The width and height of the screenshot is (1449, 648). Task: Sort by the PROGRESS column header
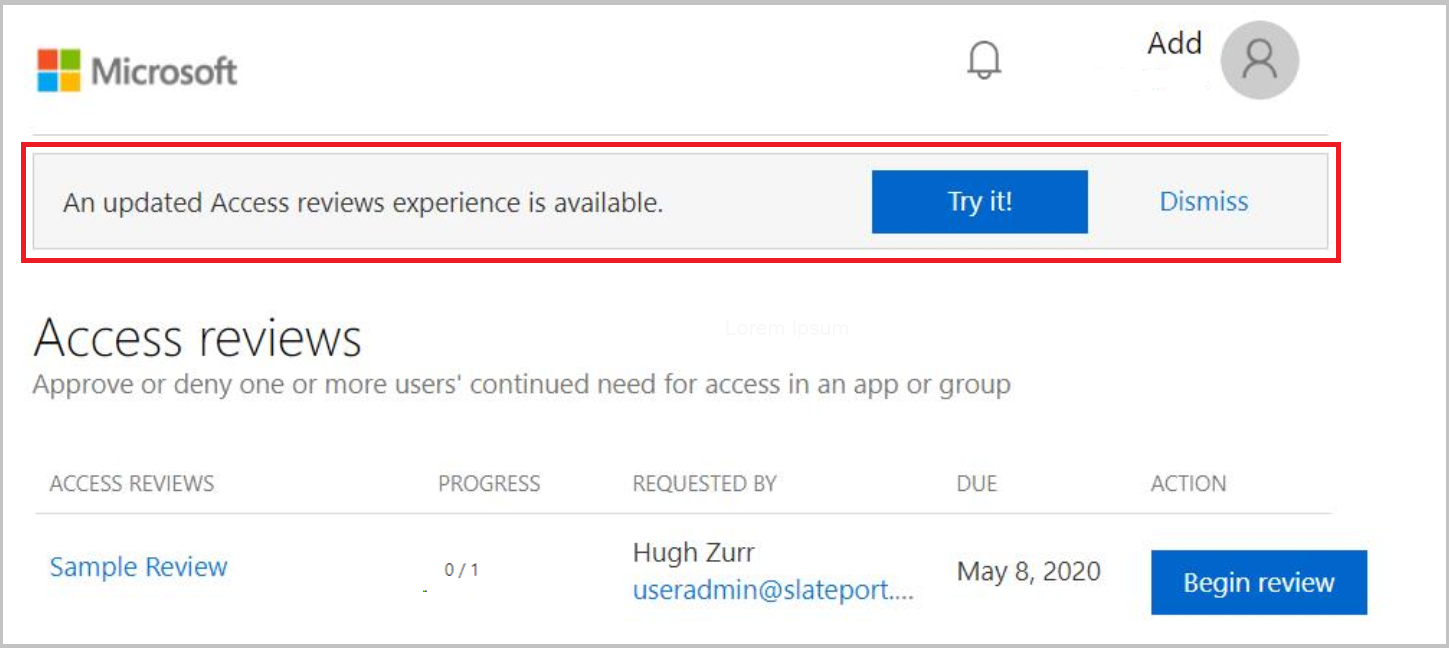pos(489,484)
